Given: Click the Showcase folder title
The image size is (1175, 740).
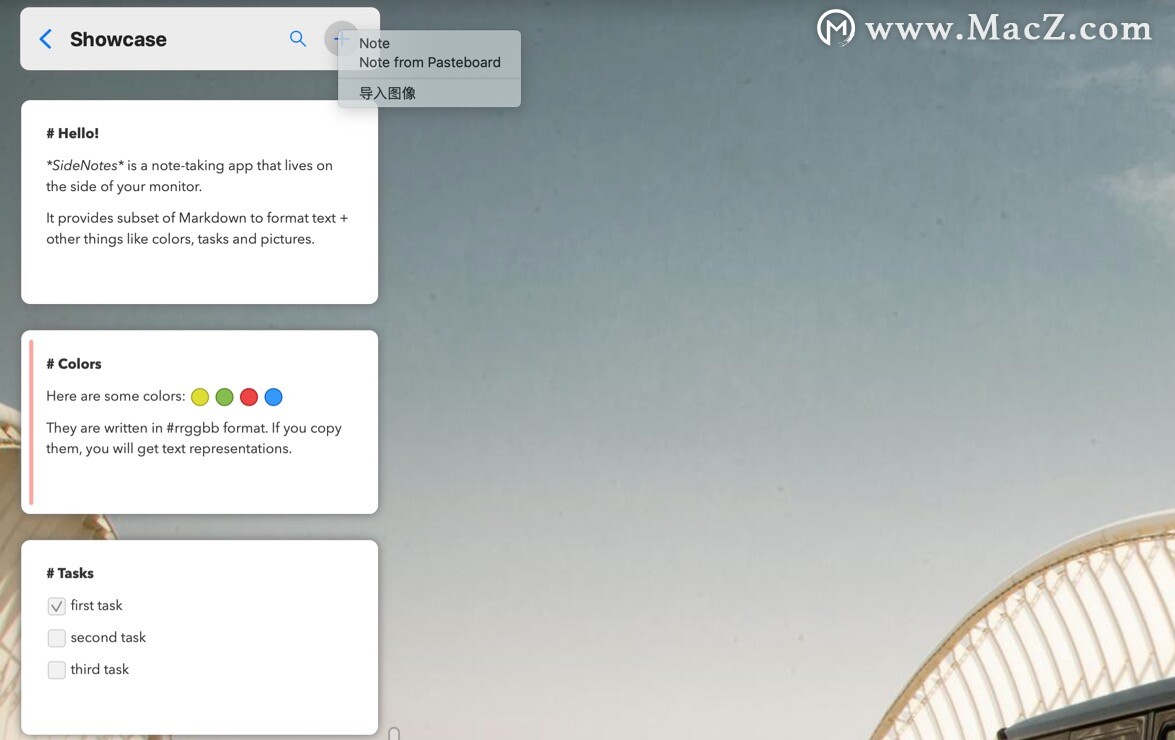Looking at the screenshot, I should click(118, 40).
